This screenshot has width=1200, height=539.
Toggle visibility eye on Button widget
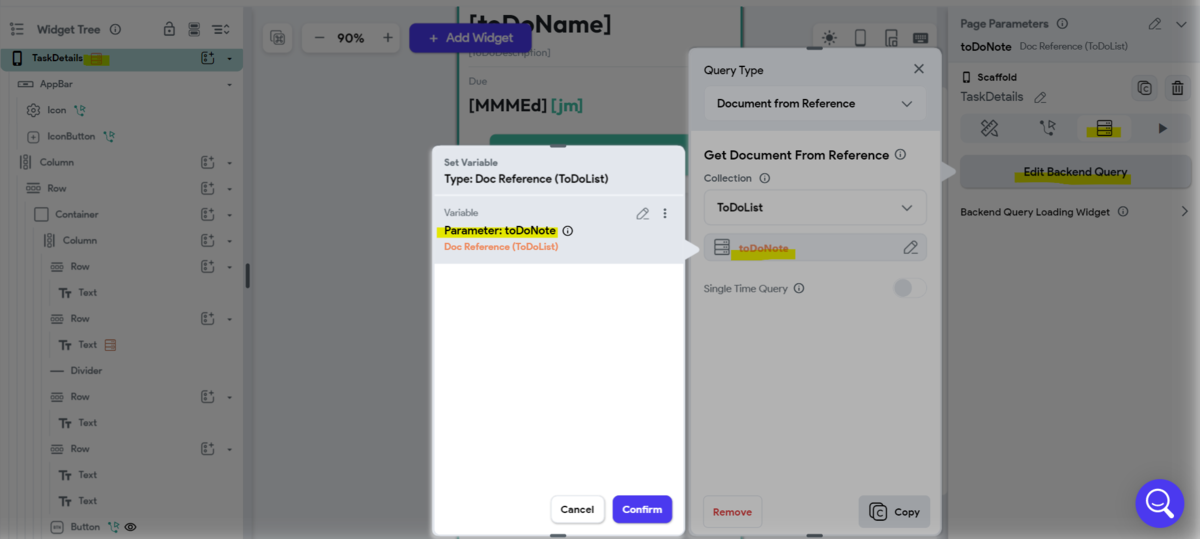(130, 527)
